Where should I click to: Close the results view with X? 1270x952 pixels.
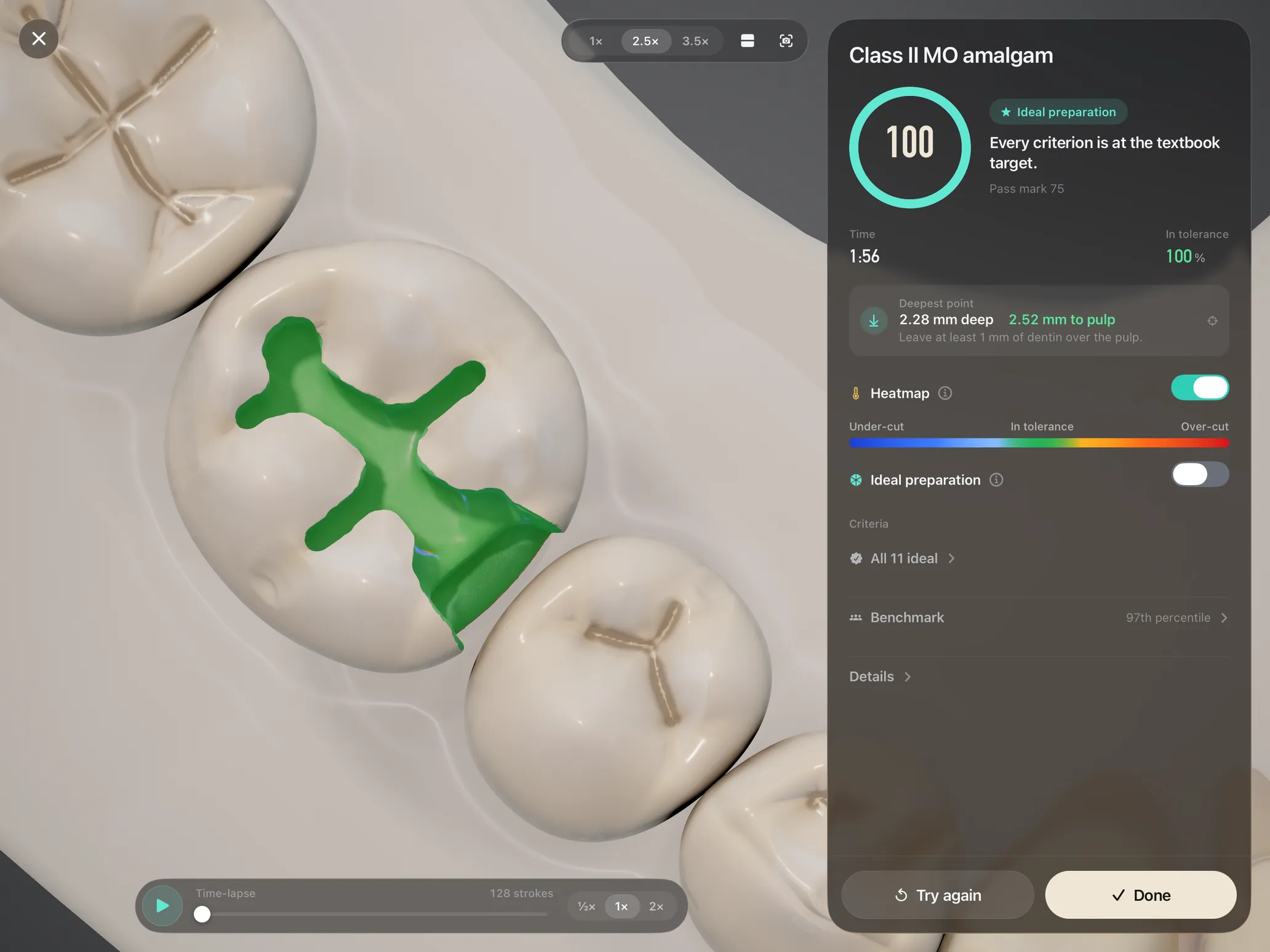coord(39,39)
